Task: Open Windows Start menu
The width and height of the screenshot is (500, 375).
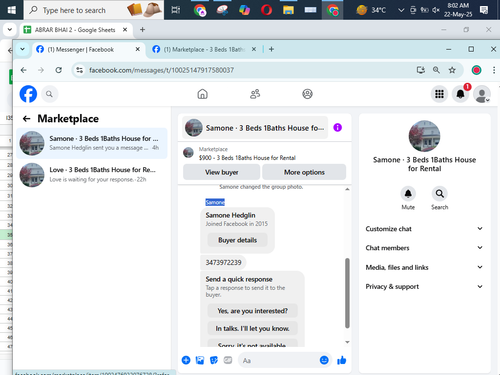Action: pos(12,10)
